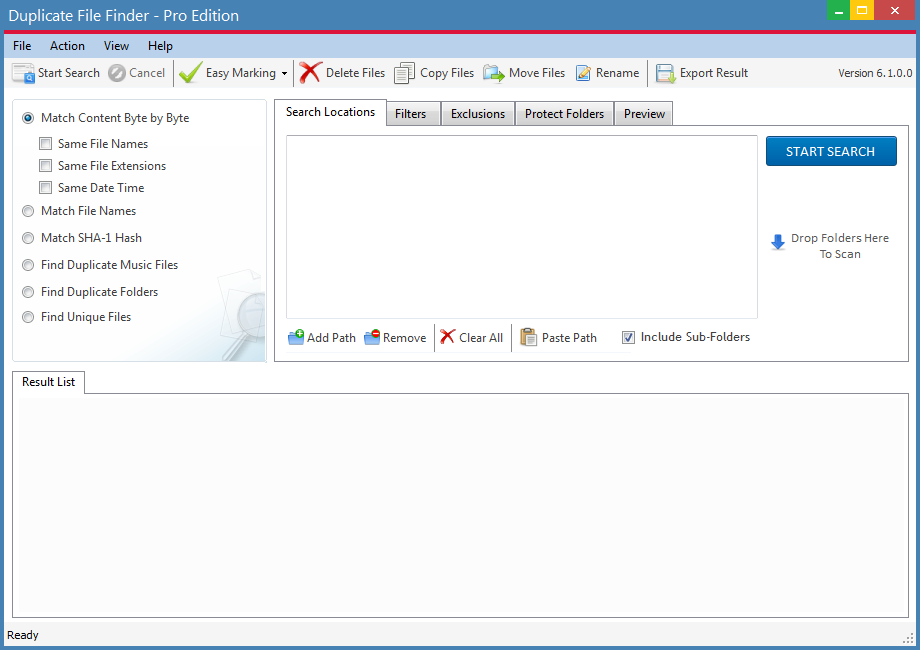Viewport: 920px width, 650px height.
Task: Click the Paste Path clipboard icon
Action: coord(529,337)
